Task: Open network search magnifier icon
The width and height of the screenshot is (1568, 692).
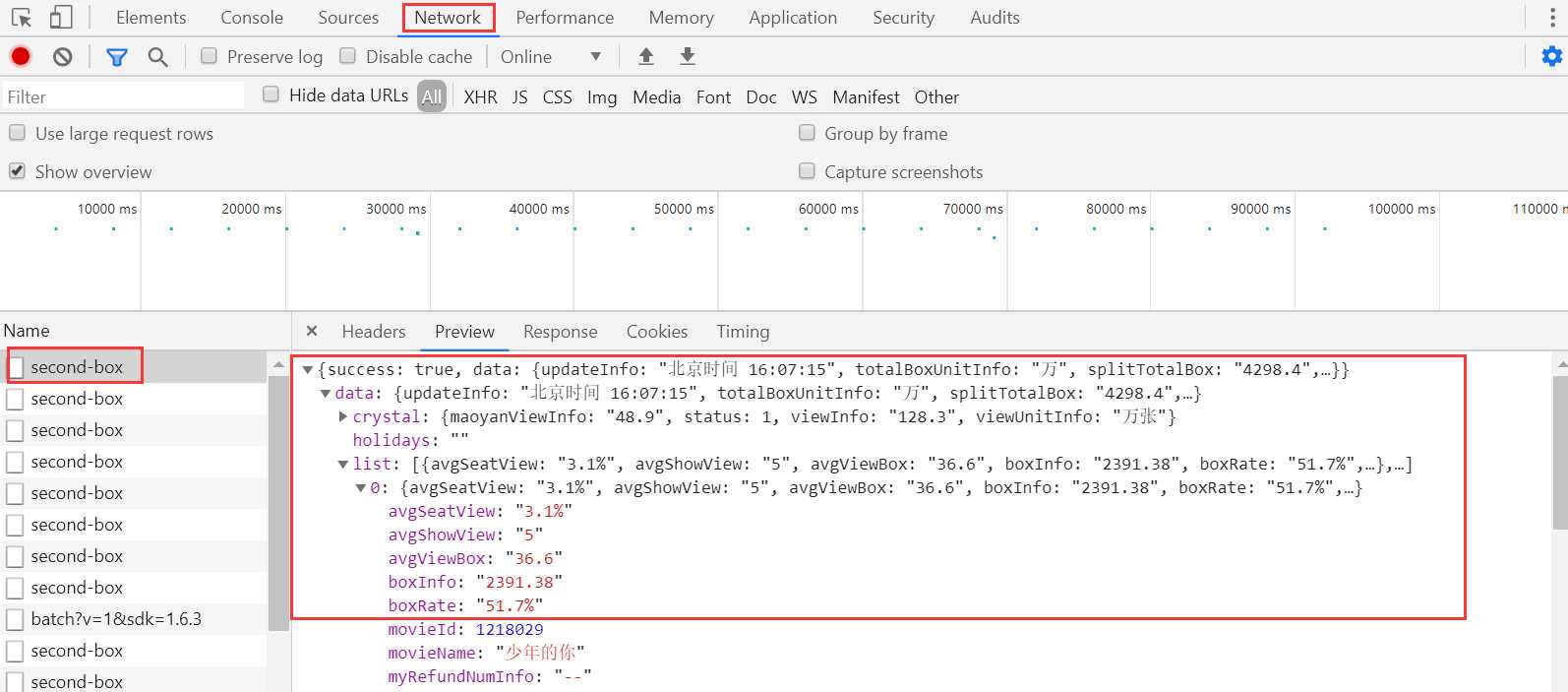Action: click(x=157, y=57)
